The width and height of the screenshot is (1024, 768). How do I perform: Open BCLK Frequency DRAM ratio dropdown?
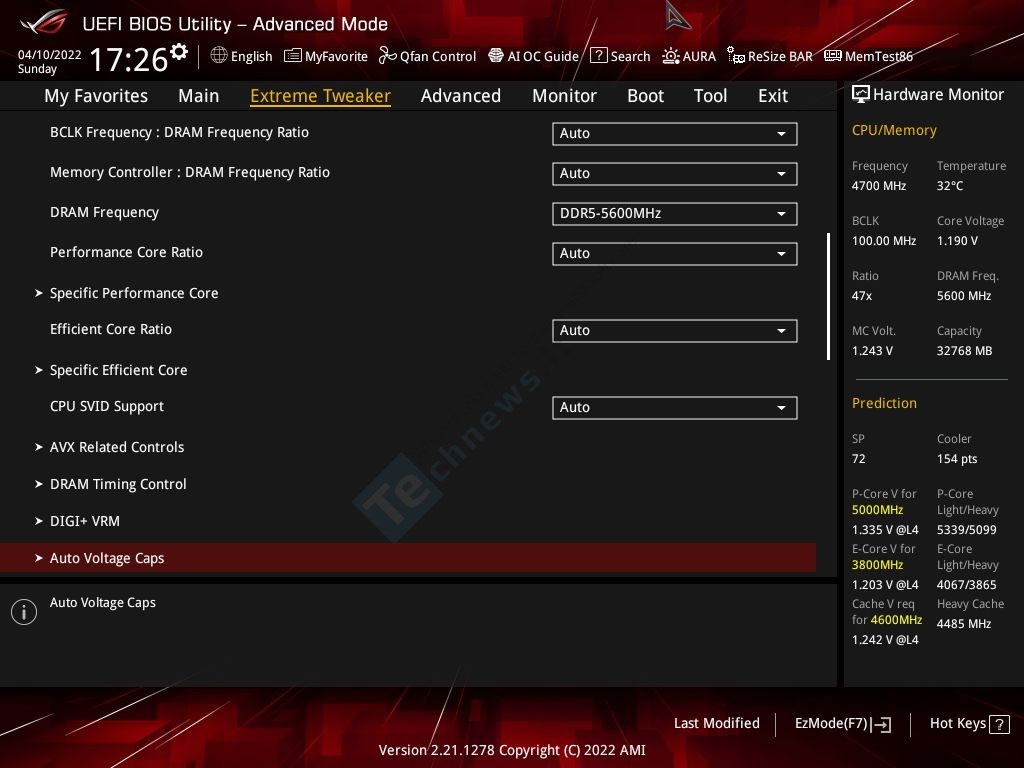click(x=675, y=133)
